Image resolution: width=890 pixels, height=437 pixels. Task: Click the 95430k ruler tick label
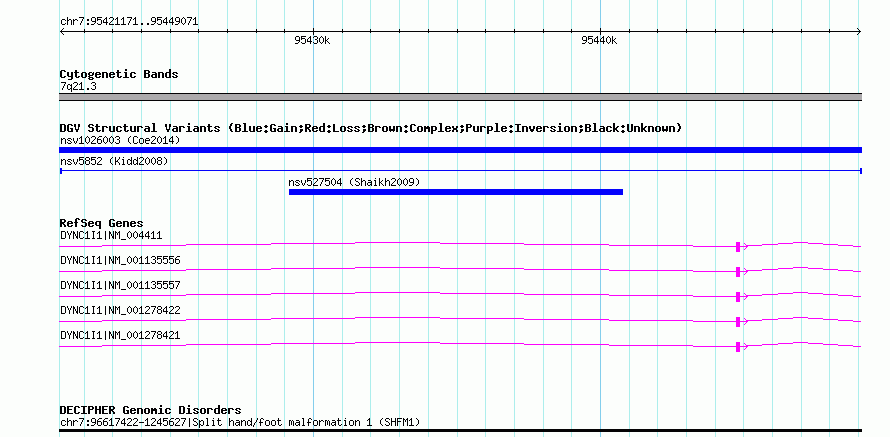pyautogui.click(x=312, y=41)
